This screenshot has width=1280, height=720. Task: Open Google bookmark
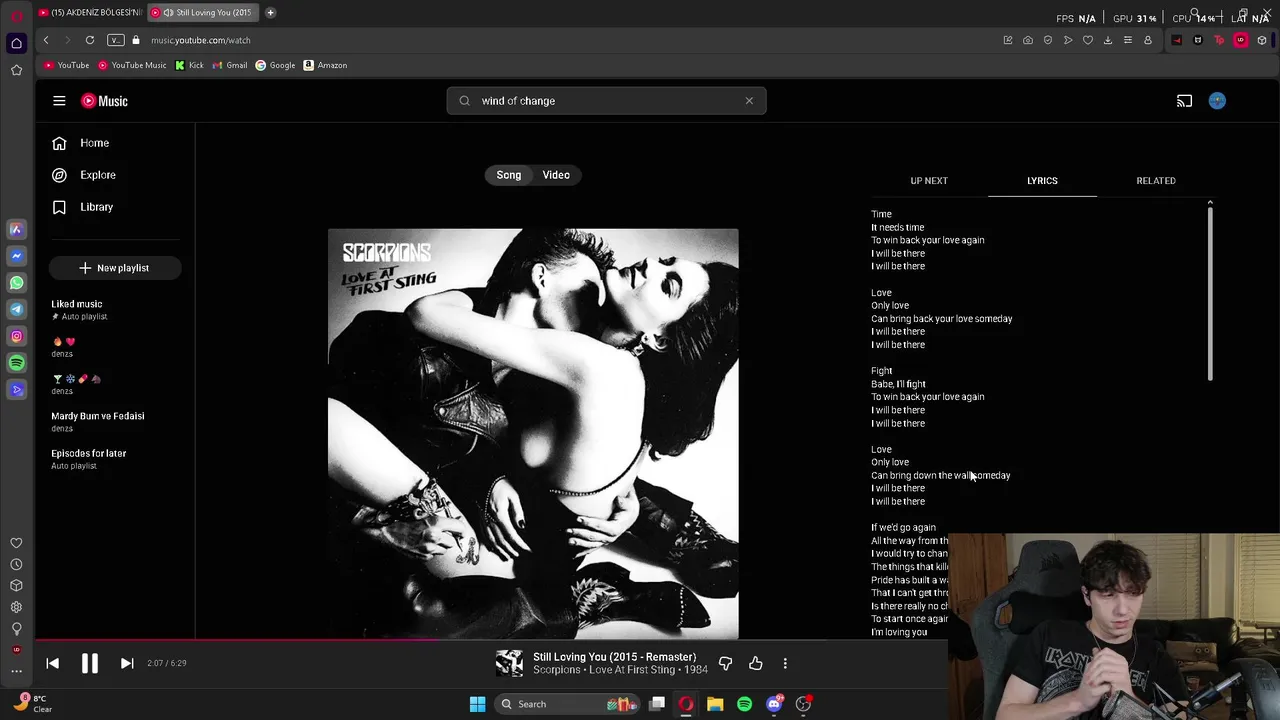(275, 65)
